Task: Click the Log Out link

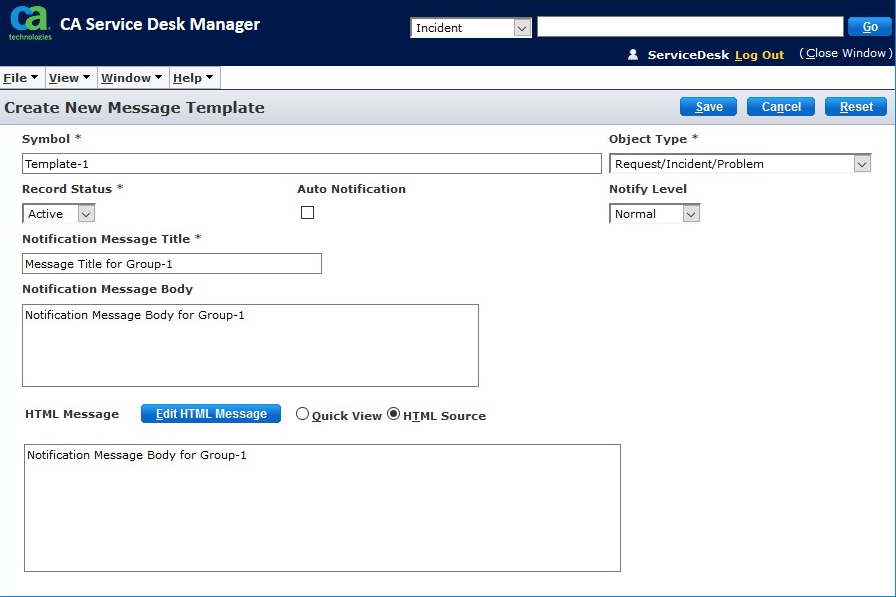Action: pos(759,55)
